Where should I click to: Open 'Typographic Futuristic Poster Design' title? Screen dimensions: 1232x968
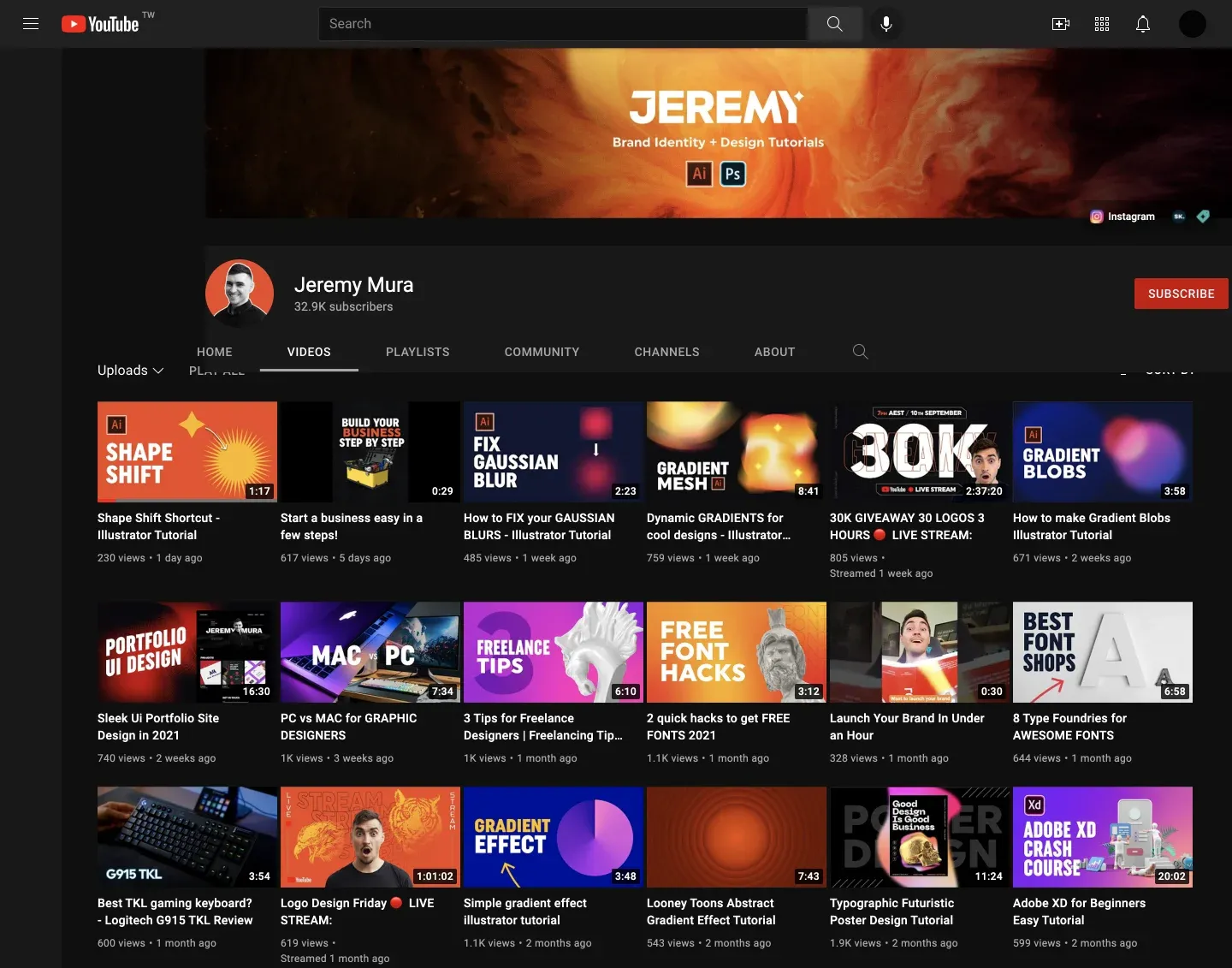point(892,912)
